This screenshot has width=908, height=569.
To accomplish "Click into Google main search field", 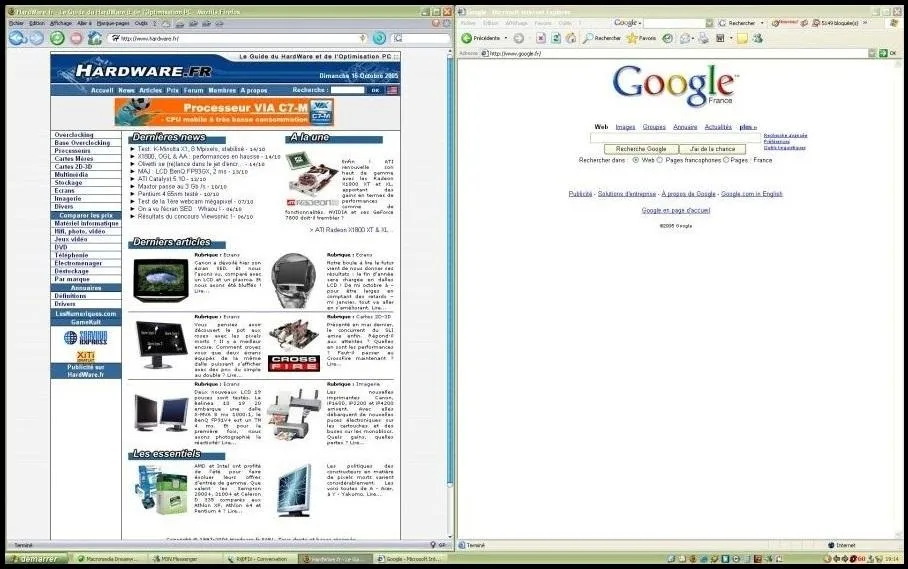I will click(x=675, y=138).
